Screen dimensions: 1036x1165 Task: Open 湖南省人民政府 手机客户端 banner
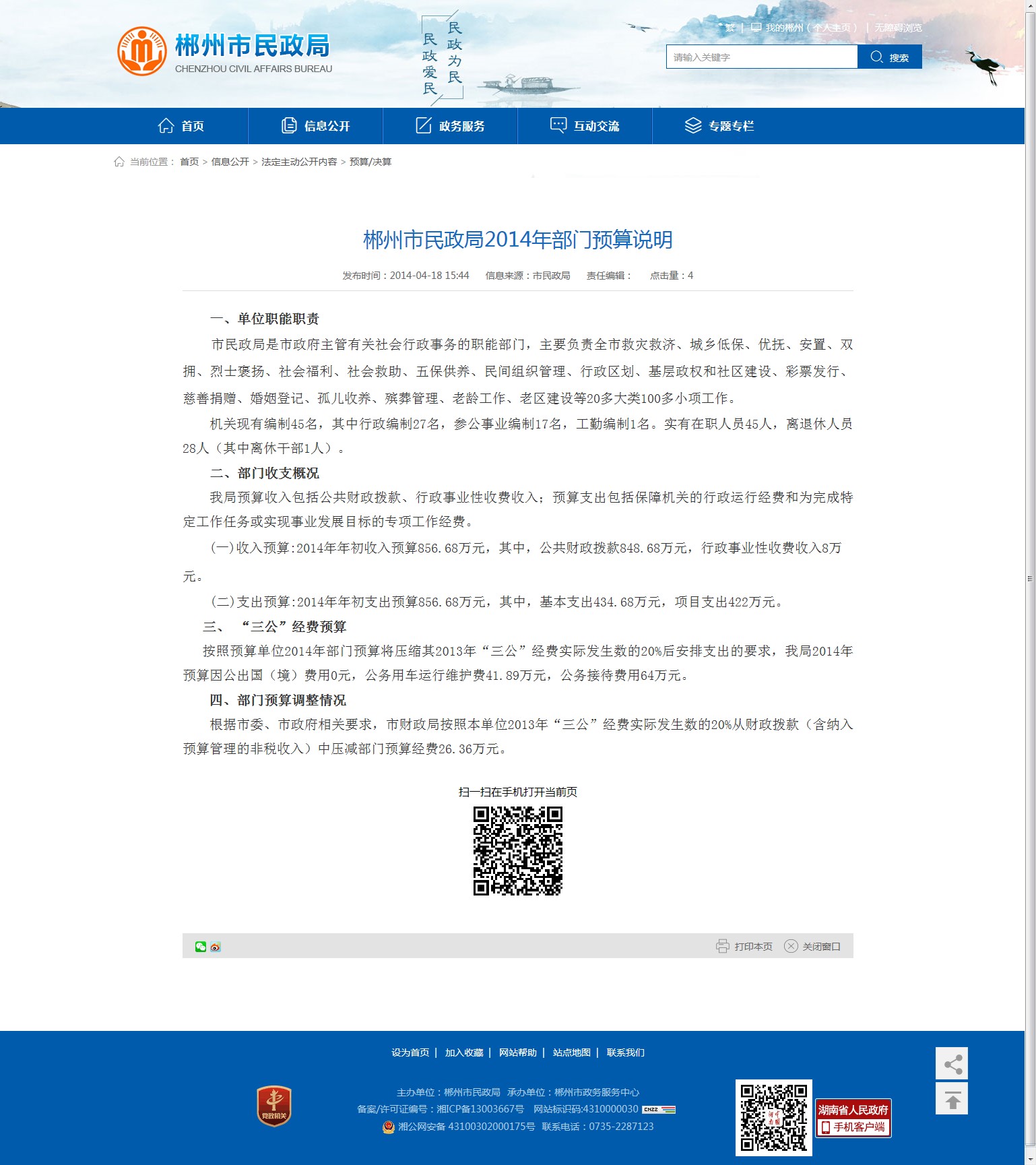click(x=853, y=1118)
